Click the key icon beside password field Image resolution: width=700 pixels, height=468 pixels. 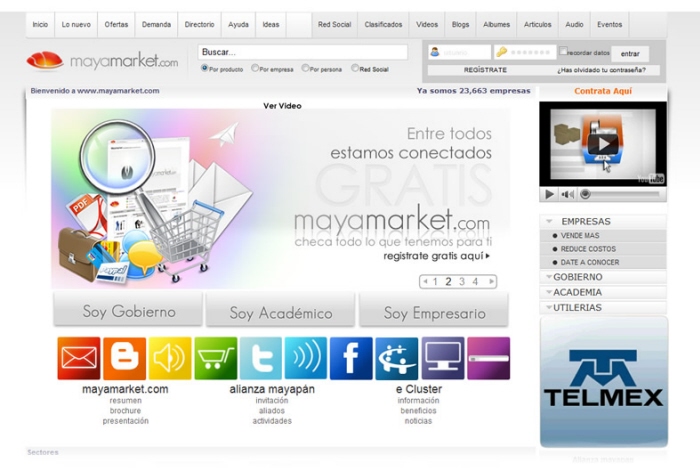[x=501, y=52]
